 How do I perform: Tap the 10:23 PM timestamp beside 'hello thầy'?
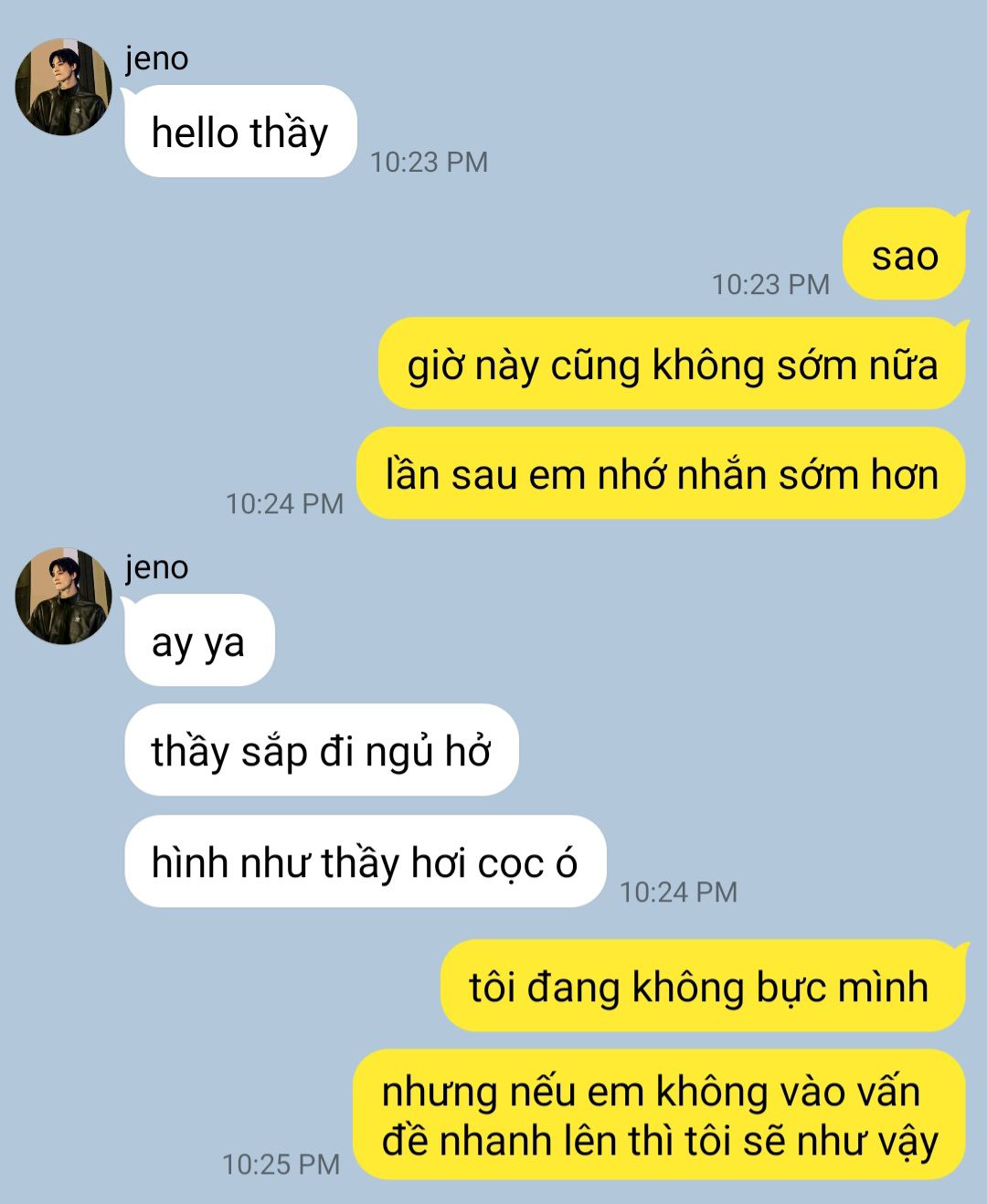click(x=429, y=162)
